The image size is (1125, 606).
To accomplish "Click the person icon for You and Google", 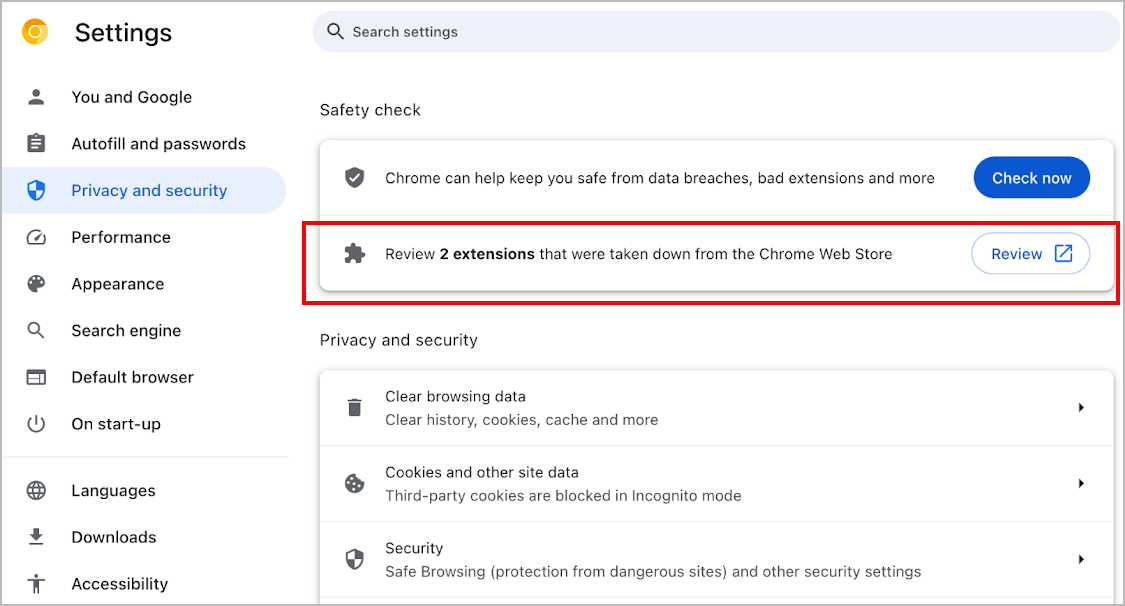I will point(36,97).
